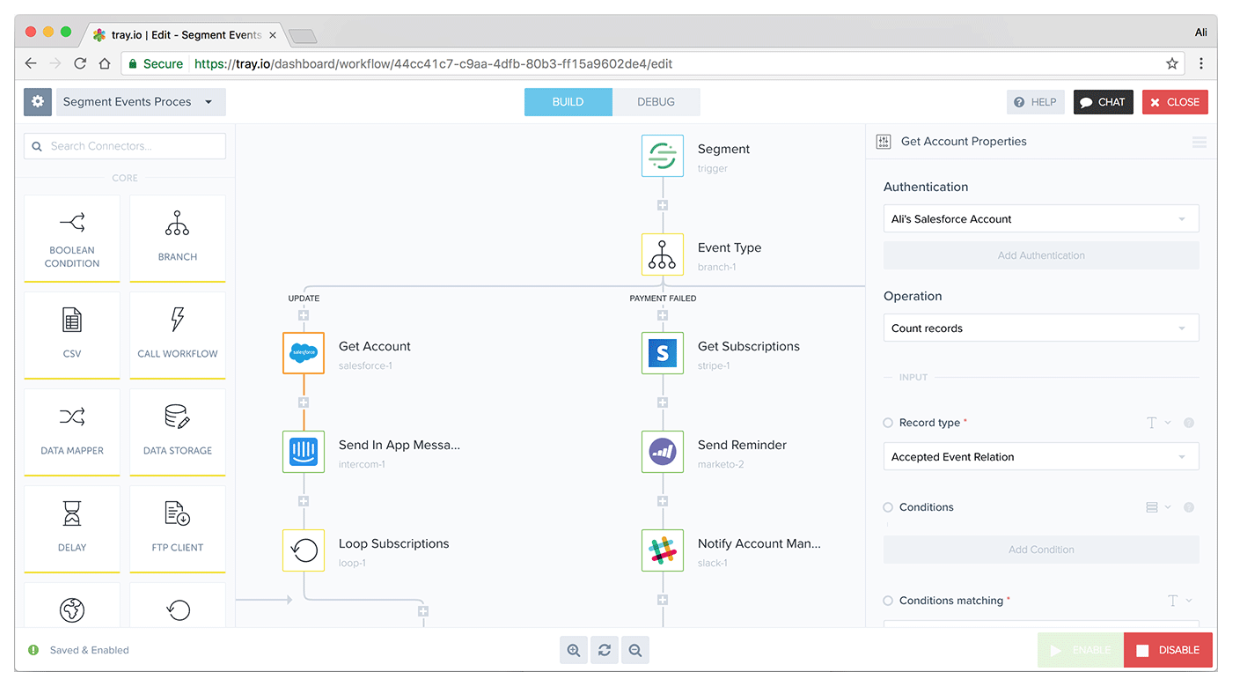This screenshot has height=682, width=1237.
Task: Toggle the Conditions radio circle
Action: pyautogui.click(x=888, y=508)
